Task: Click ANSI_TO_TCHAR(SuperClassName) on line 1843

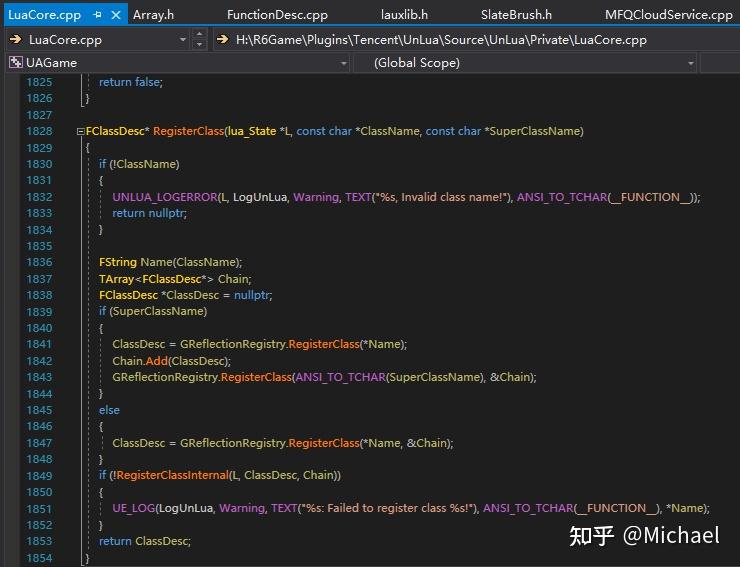Action: [389, 377]
